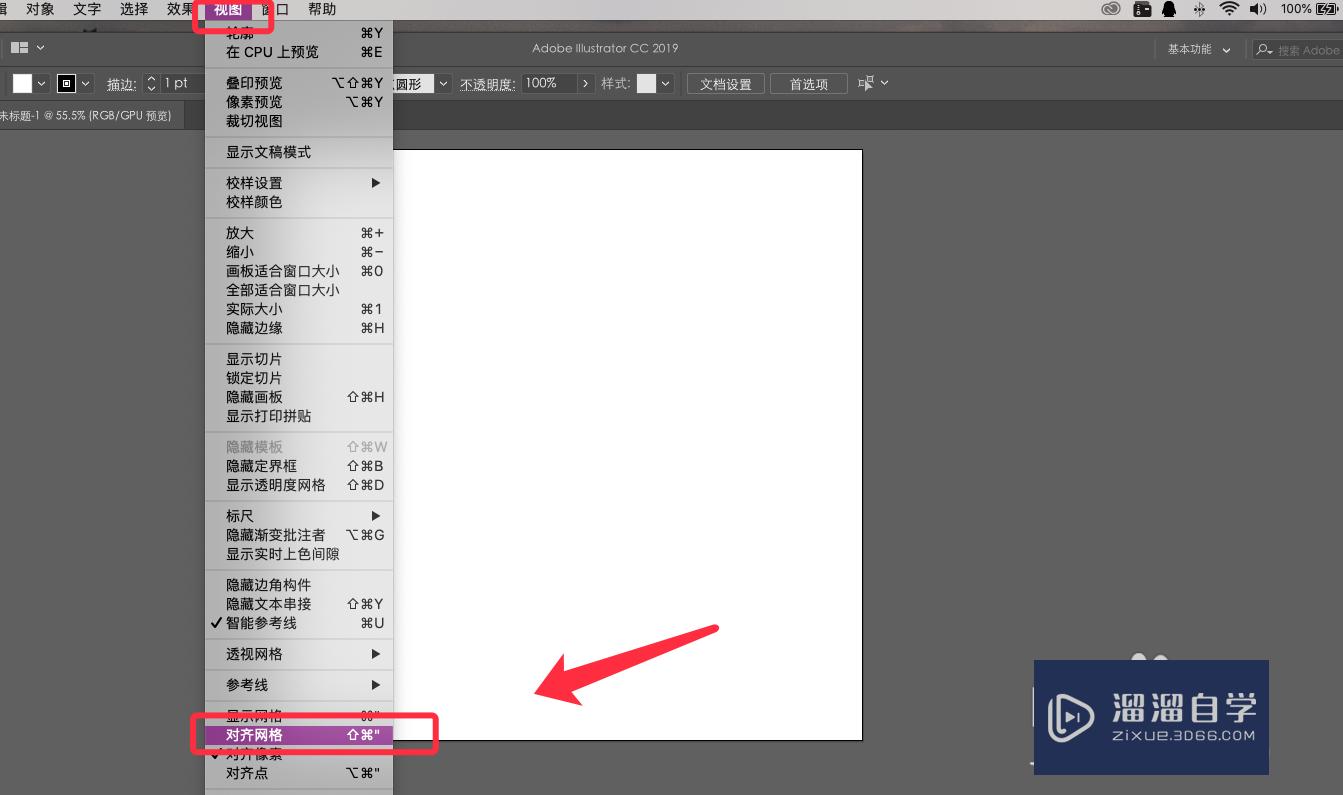
Task: Open the stroke color dropdown arrow
Action: coord(86,84)
